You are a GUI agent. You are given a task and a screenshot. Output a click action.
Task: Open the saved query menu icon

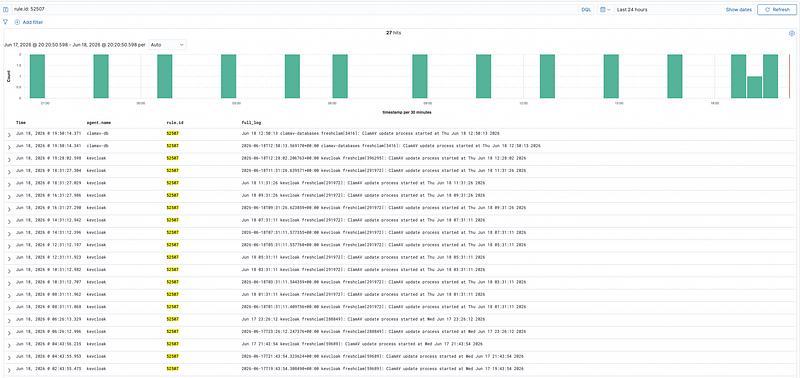[6, 10]
